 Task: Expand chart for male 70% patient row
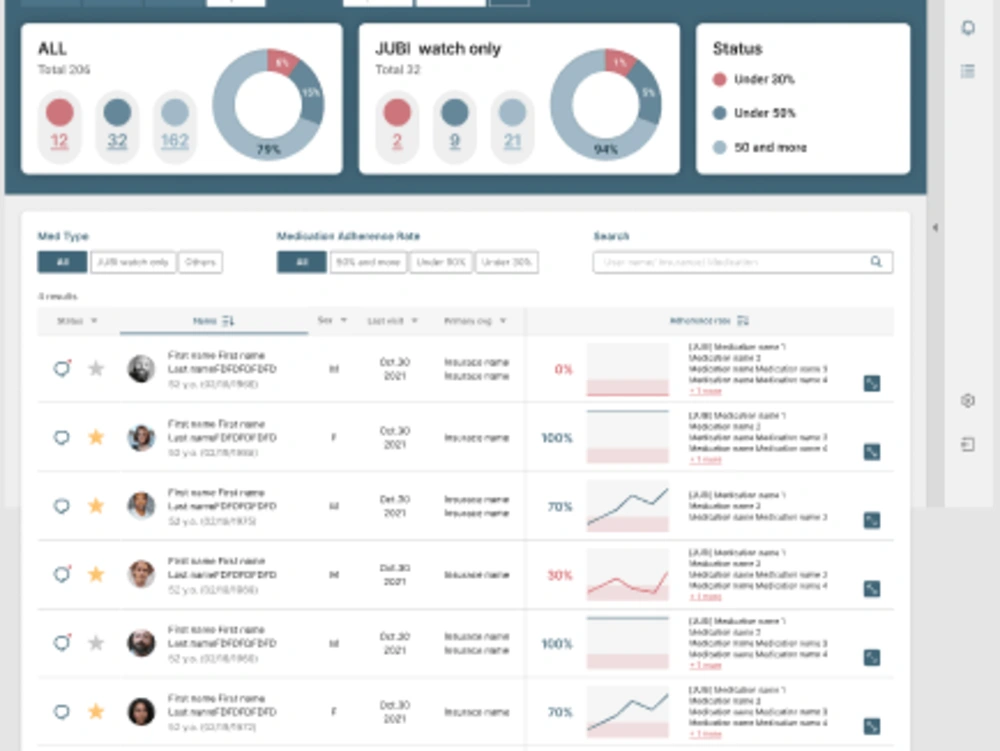[x=872, y=520]
